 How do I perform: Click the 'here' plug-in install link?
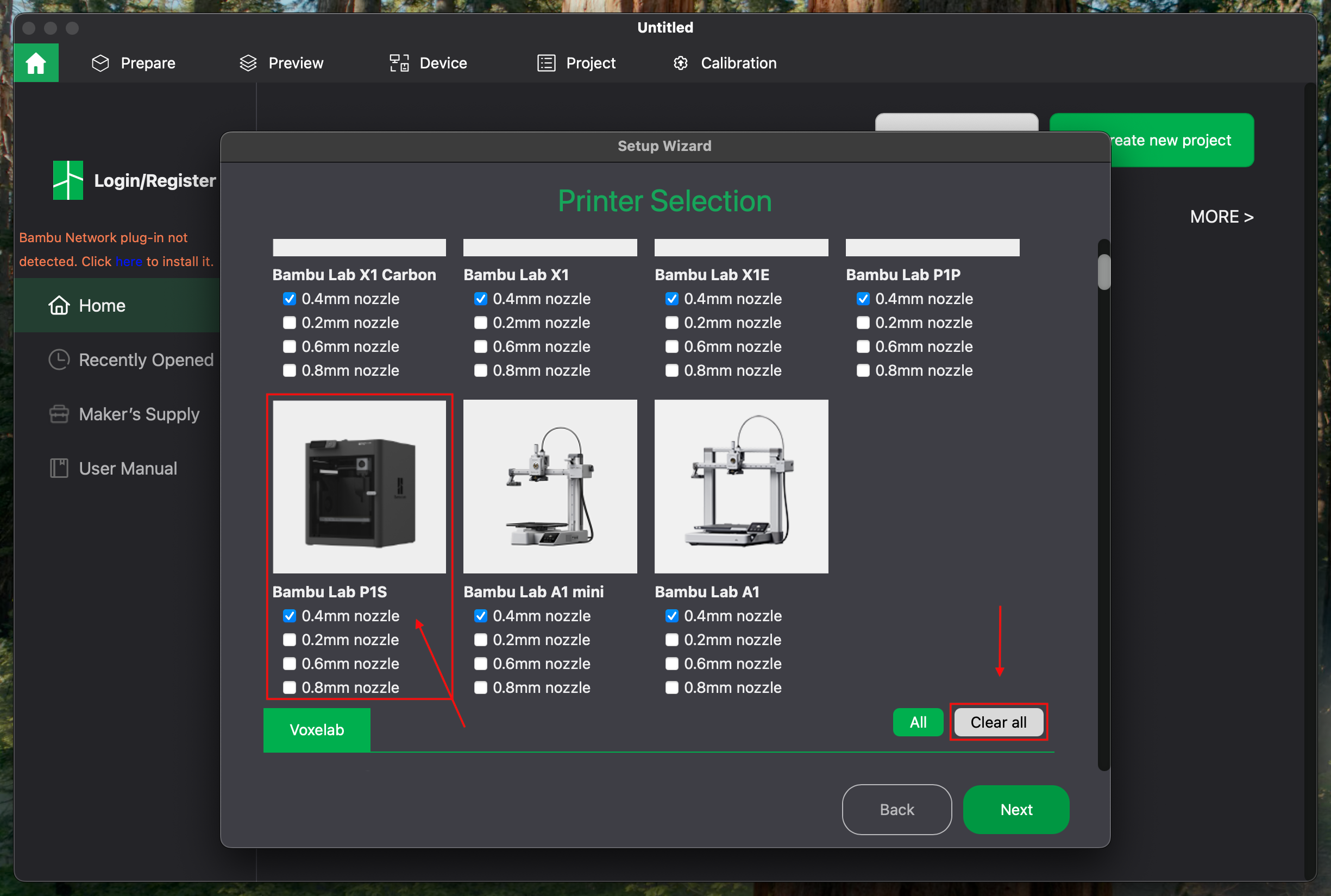pos(129,262)
